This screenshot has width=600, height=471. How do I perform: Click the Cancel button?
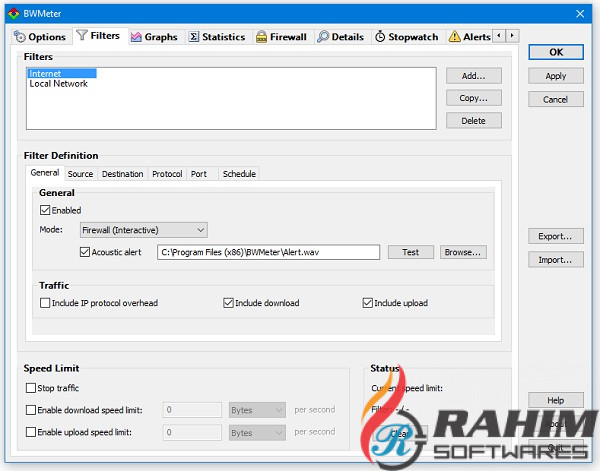(x=556, y=99)
